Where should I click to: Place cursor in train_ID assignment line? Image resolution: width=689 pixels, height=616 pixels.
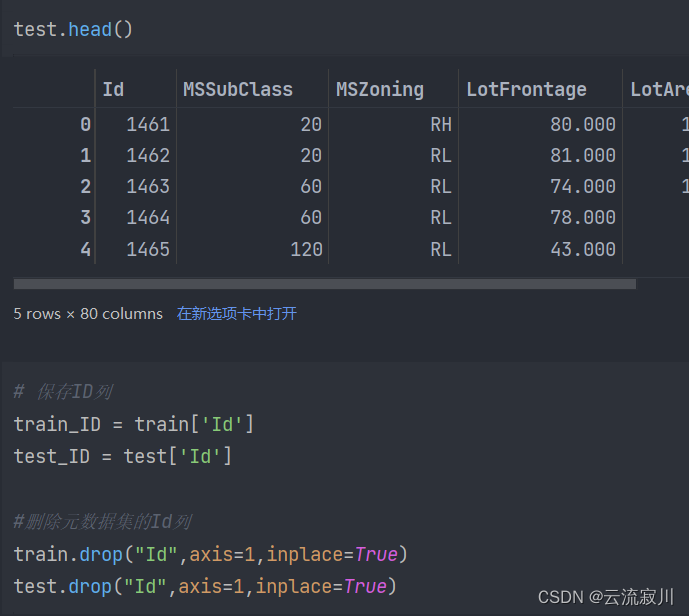click(134, 424)
